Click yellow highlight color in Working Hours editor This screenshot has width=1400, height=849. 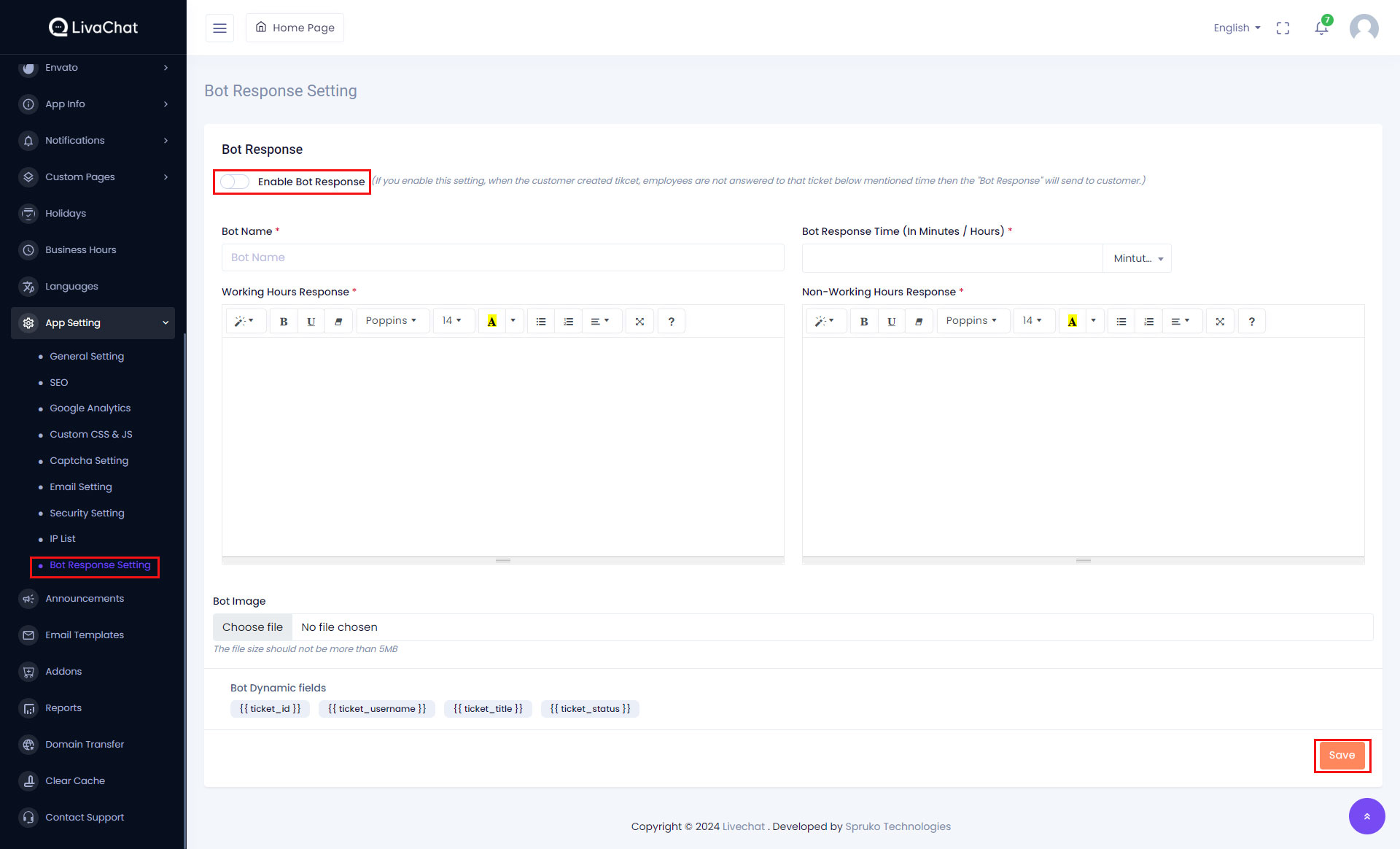coord(492,321)
